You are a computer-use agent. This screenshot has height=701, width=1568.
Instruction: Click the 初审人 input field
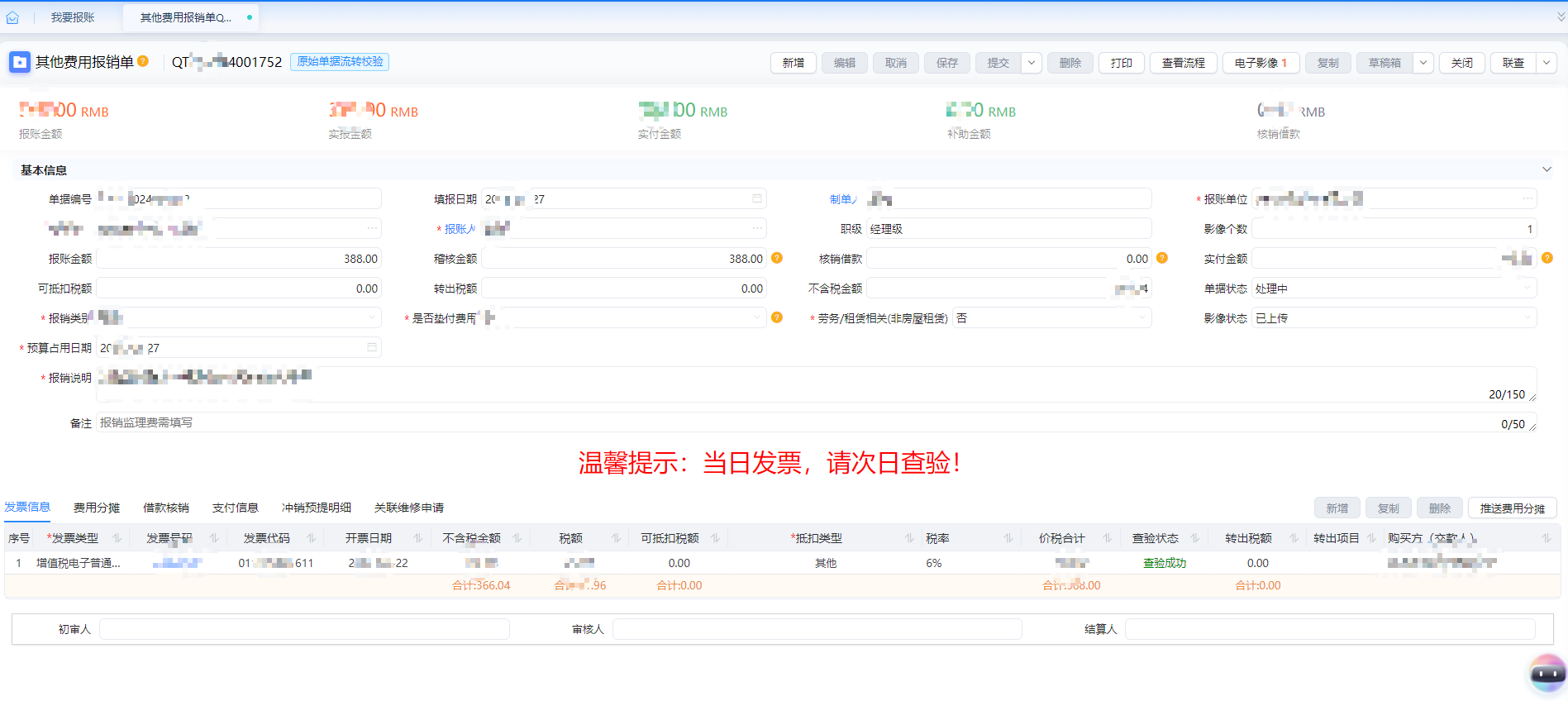click(304, 629)
